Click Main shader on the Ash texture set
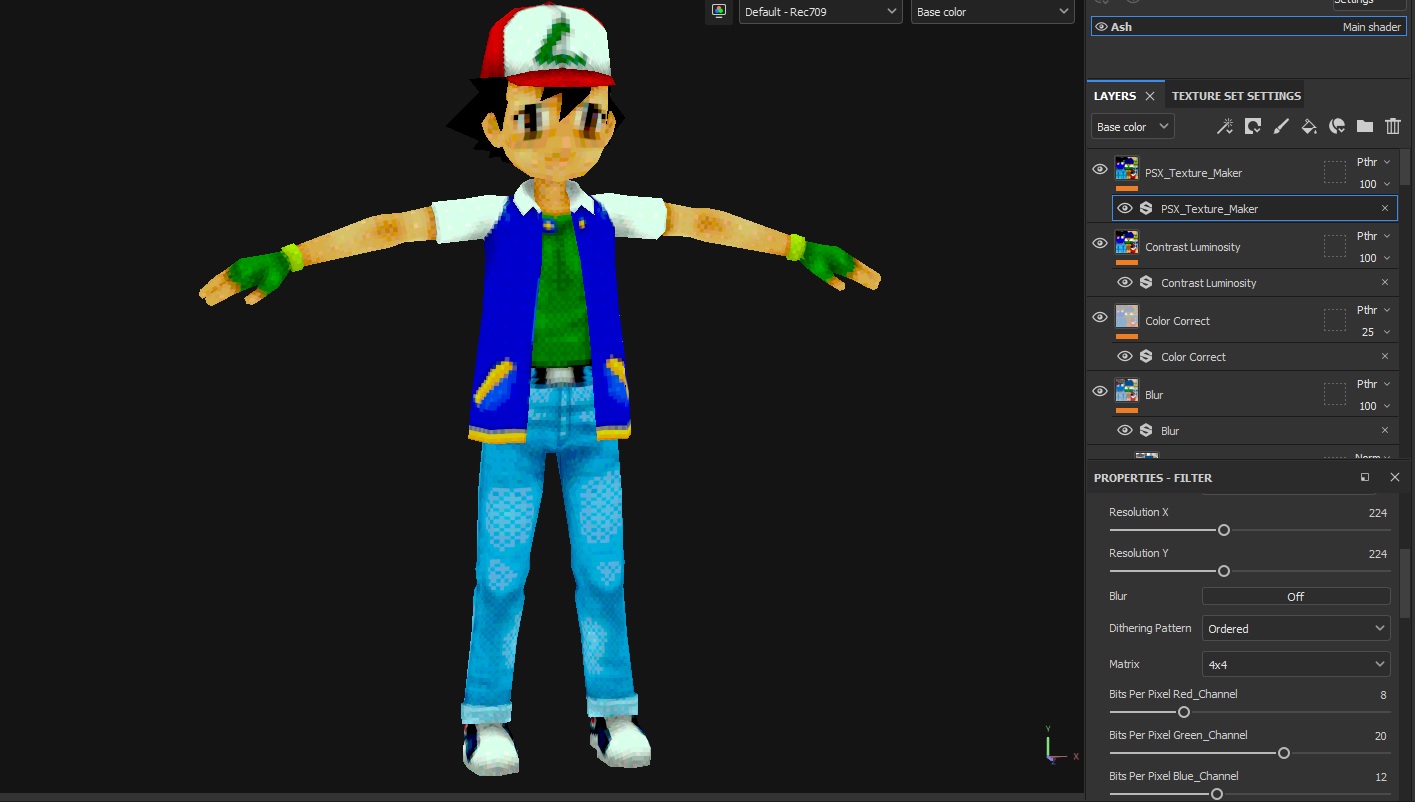Screen dimensions: 1415x802 click(x=1371, y=27)
